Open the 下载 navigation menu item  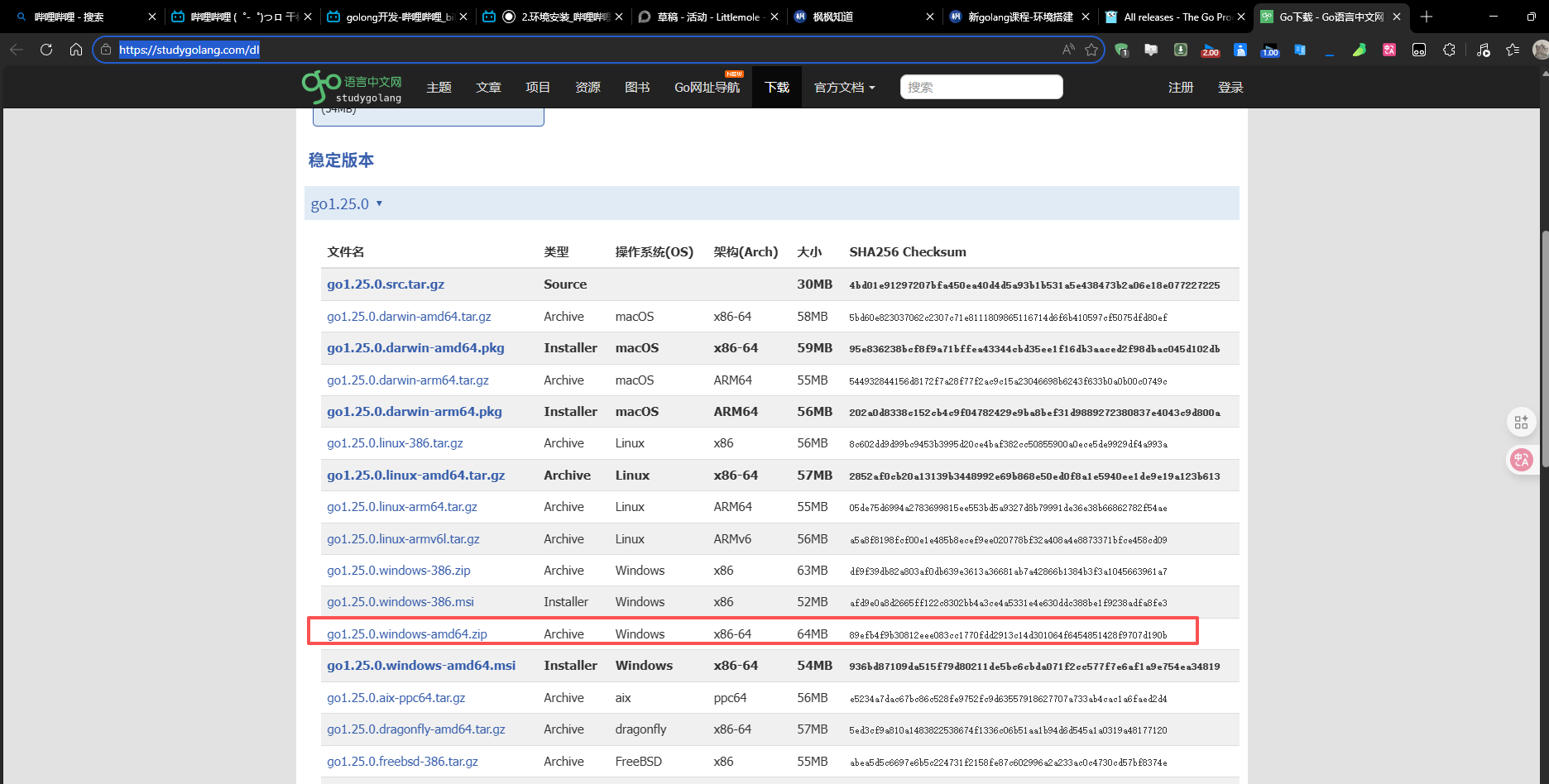pyautogui.click(x=776, y=88)
